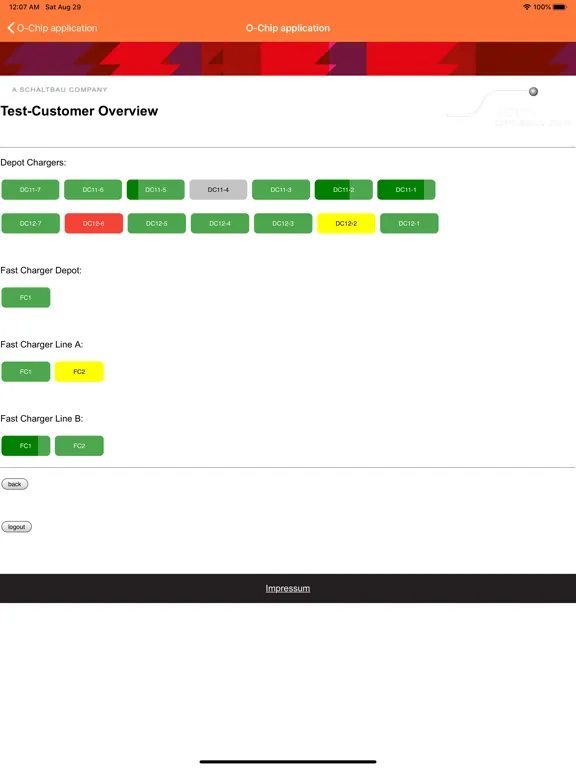Open depot charger DC12-4
The width and height of the screenshot is (576, 768).
click(x=220, y=223)
